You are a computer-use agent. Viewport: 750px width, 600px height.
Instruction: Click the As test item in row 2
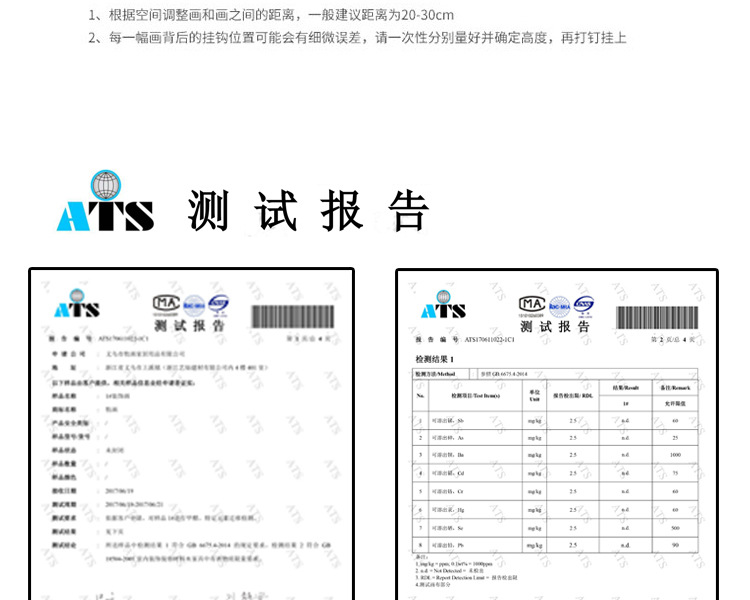pos(448,438)
